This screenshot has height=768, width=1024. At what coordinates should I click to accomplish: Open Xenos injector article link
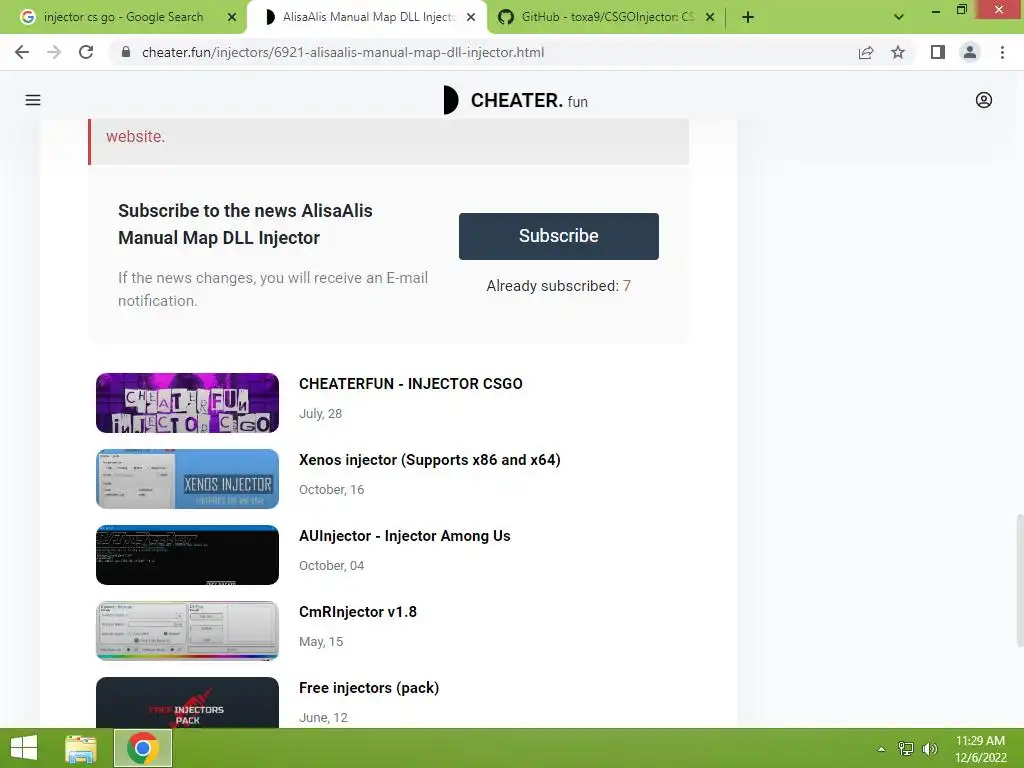[x=429, y=460]
